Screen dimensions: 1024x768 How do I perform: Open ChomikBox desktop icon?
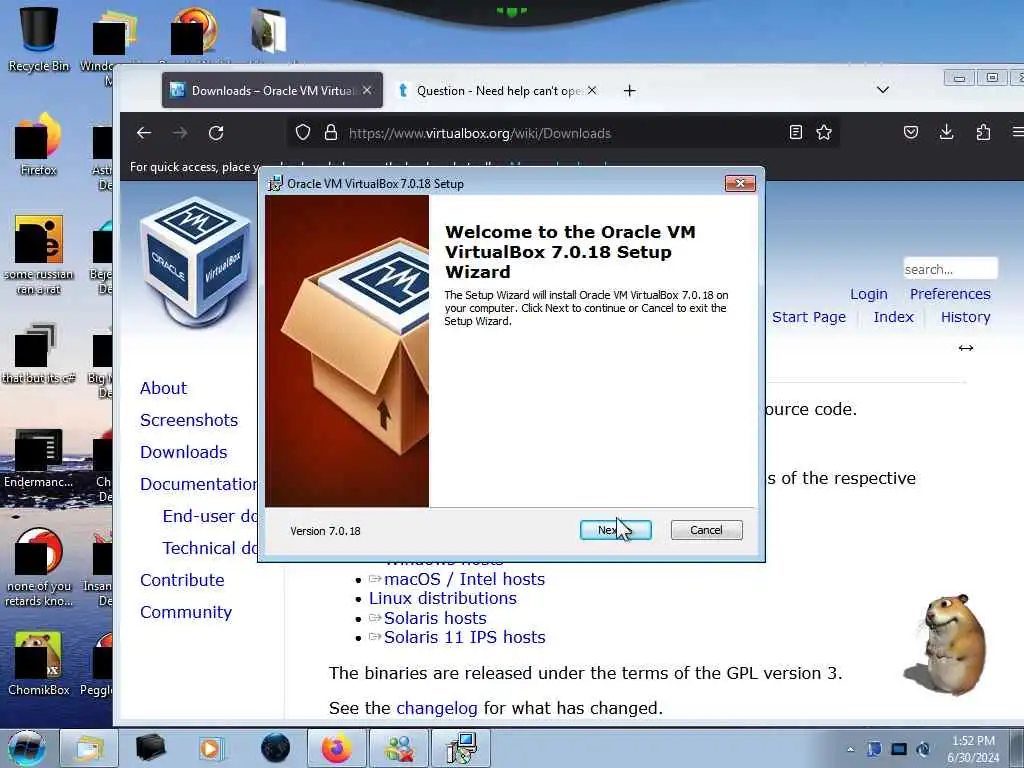[39, 663]
